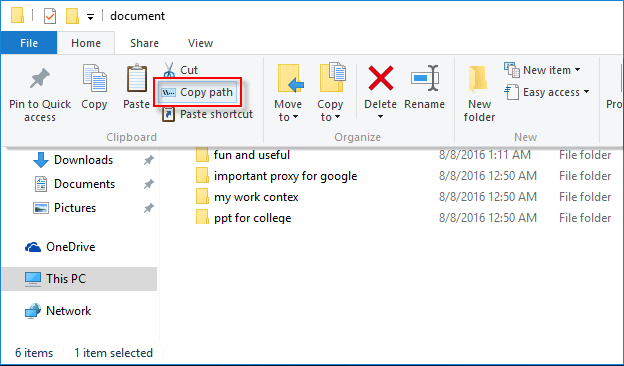Click '6 items' in status bar
The width and height of the screenshot is (624, 366).
[x=34, y=353]
